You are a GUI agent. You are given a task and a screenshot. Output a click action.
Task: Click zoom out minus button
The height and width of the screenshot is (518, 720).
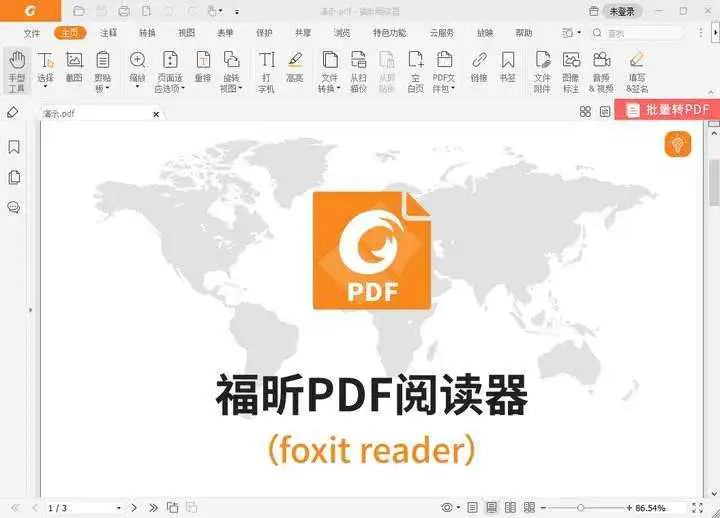(x=543, y=508)
